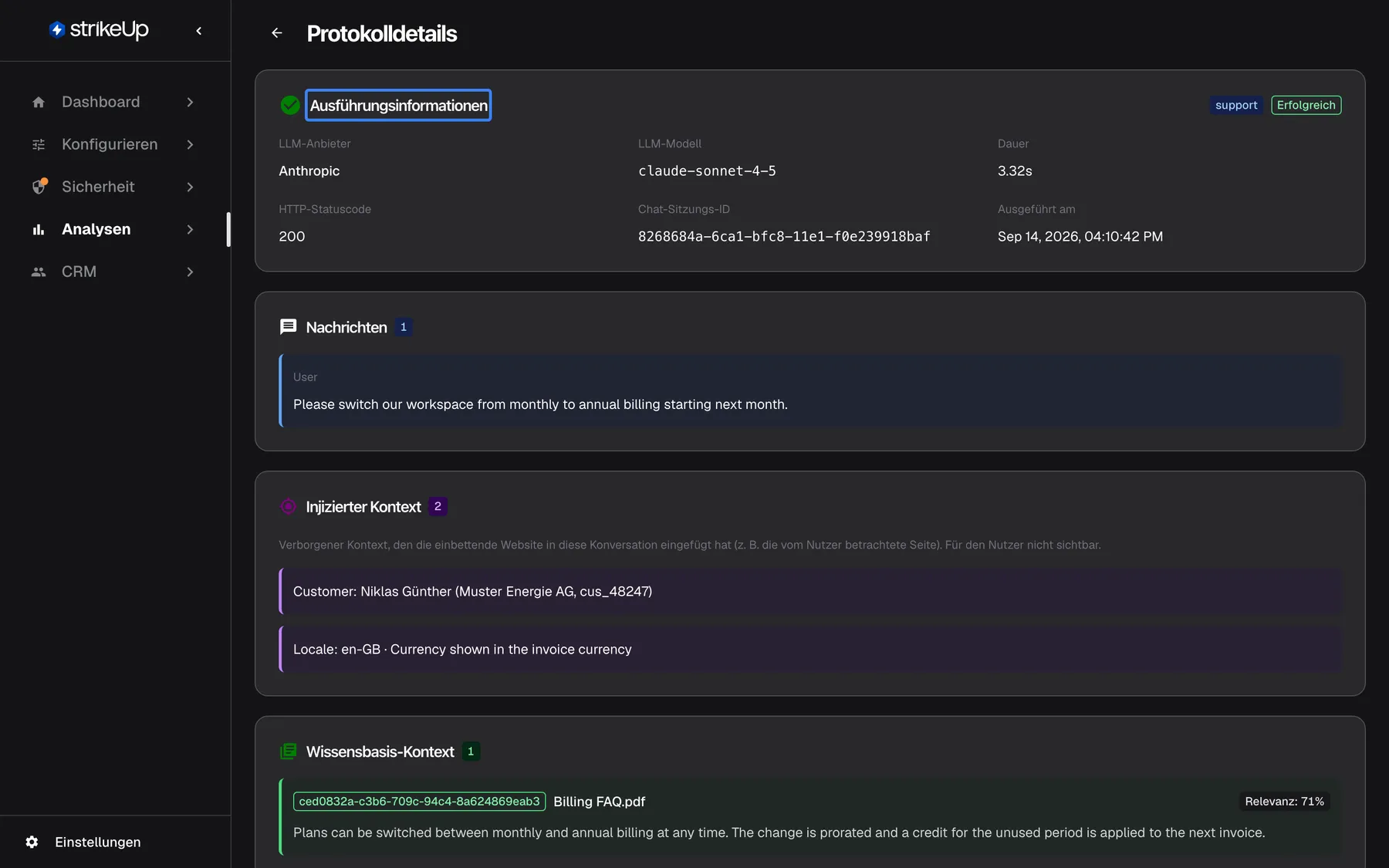Click the Relevanz: 71% badge
This screenshot has width=1389, height=868.
1284,802
